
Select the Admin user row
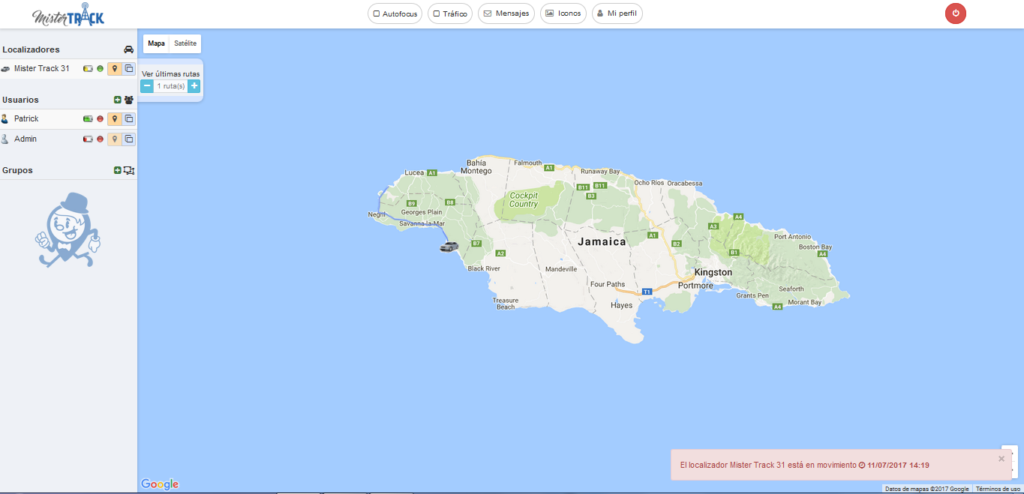[69, 139]
